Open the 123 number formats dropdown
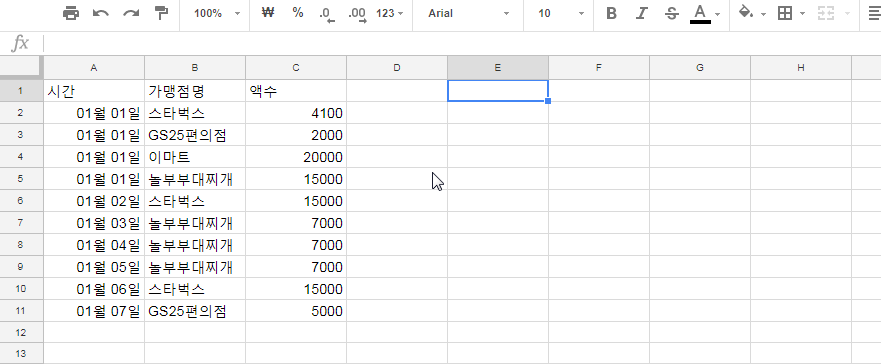Screen dimensions: 881x364 [x=390, y=13]
